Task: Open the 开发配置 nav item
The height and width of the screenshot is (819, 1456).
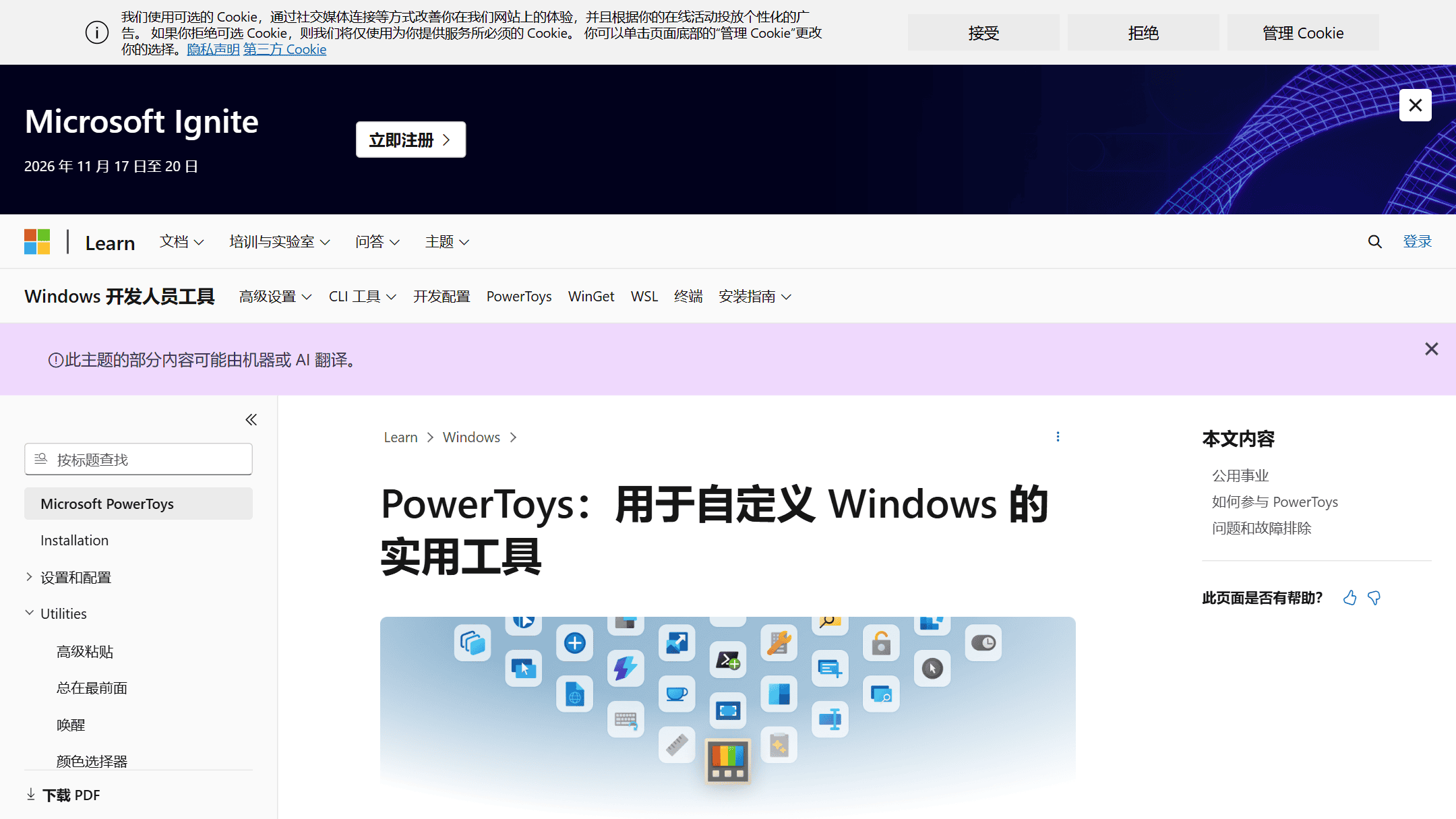Action: point(442,297)
